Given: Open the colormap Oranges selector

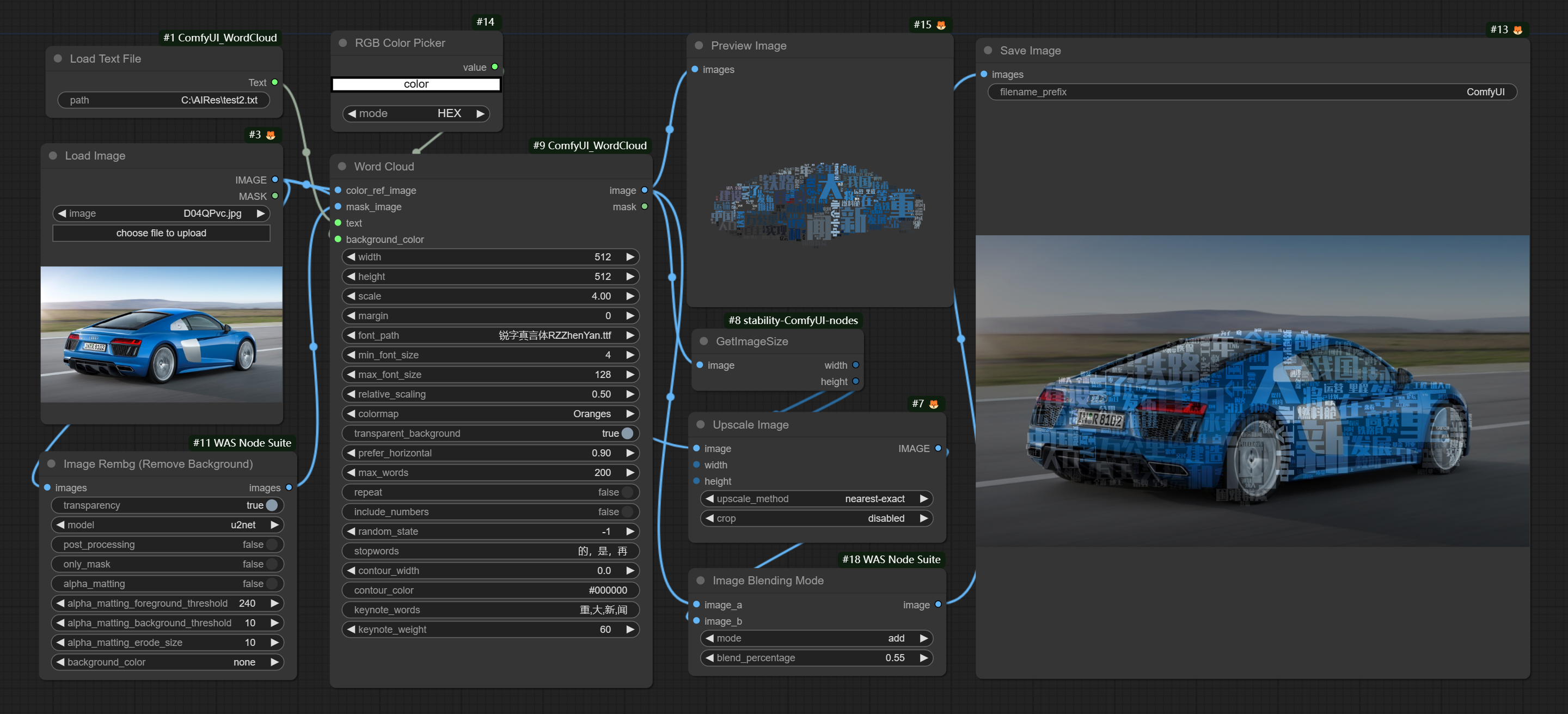Looking at the screenshot, I should [491, 413].
